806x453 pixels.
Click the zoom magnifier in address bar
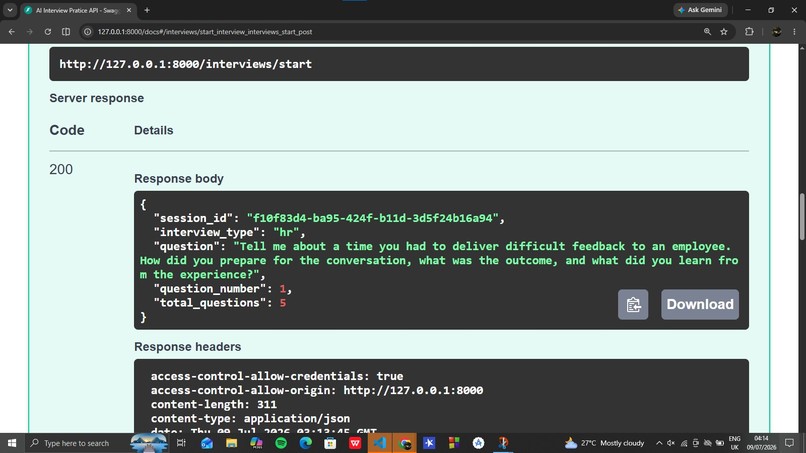click(707, 32)
